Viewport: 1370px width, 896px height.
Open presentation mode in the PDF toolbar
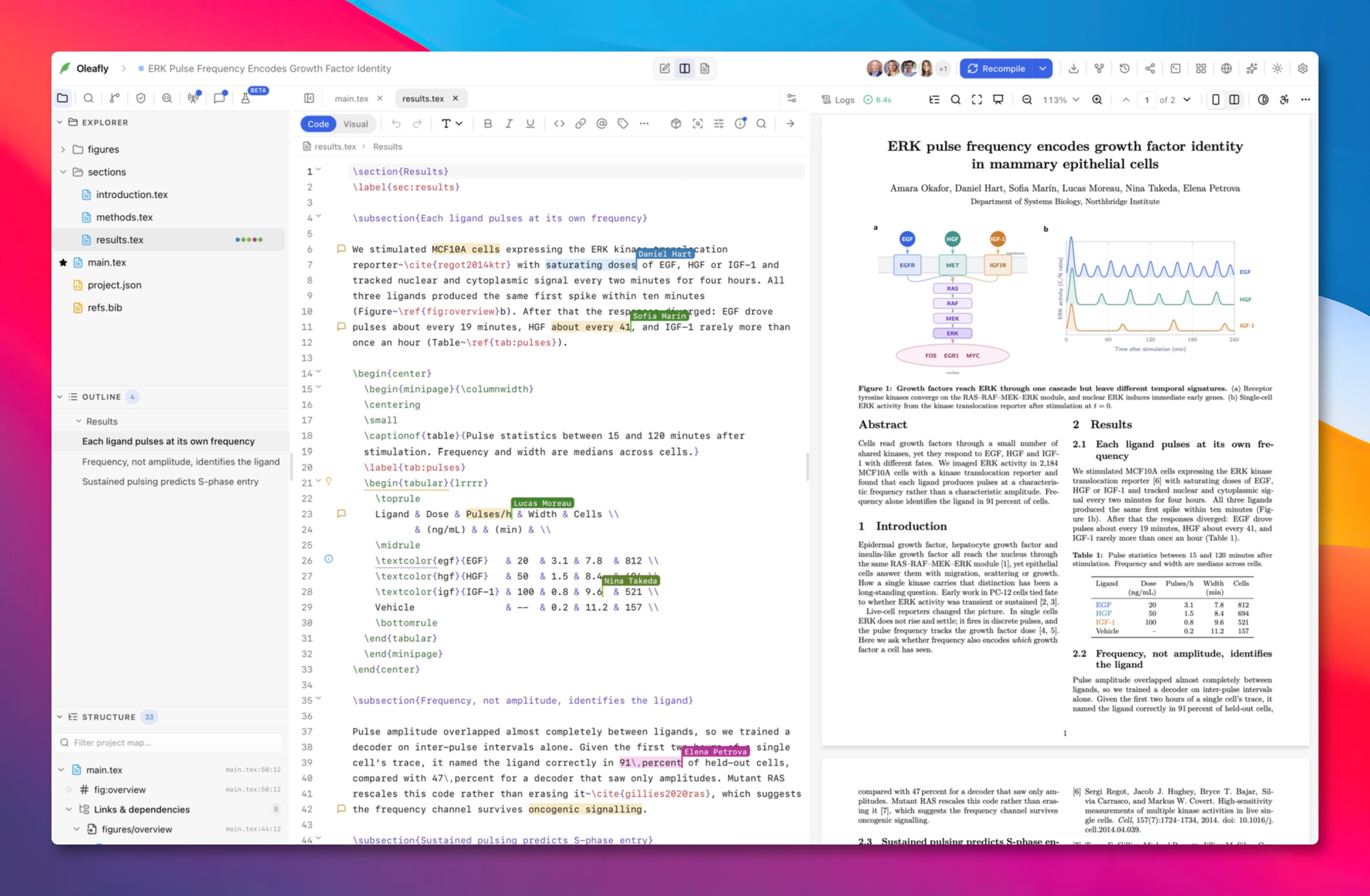998,99
